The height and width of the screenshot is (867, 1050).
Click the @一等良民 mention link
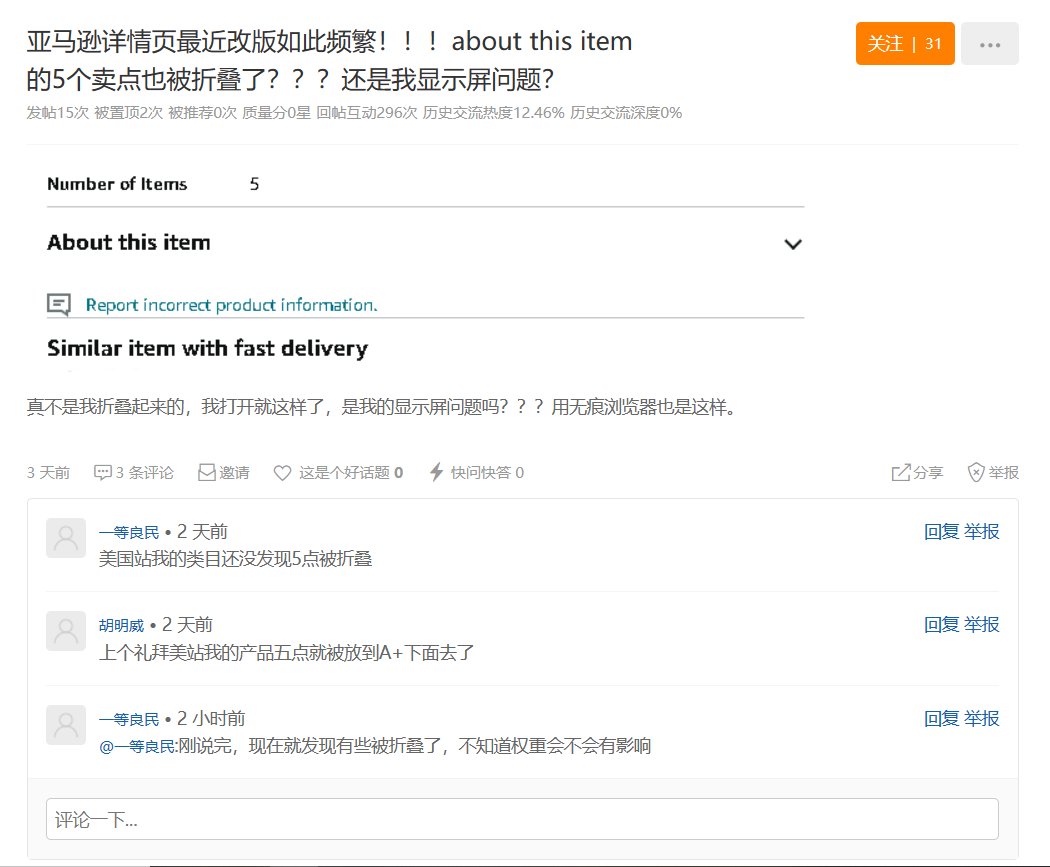135,746
